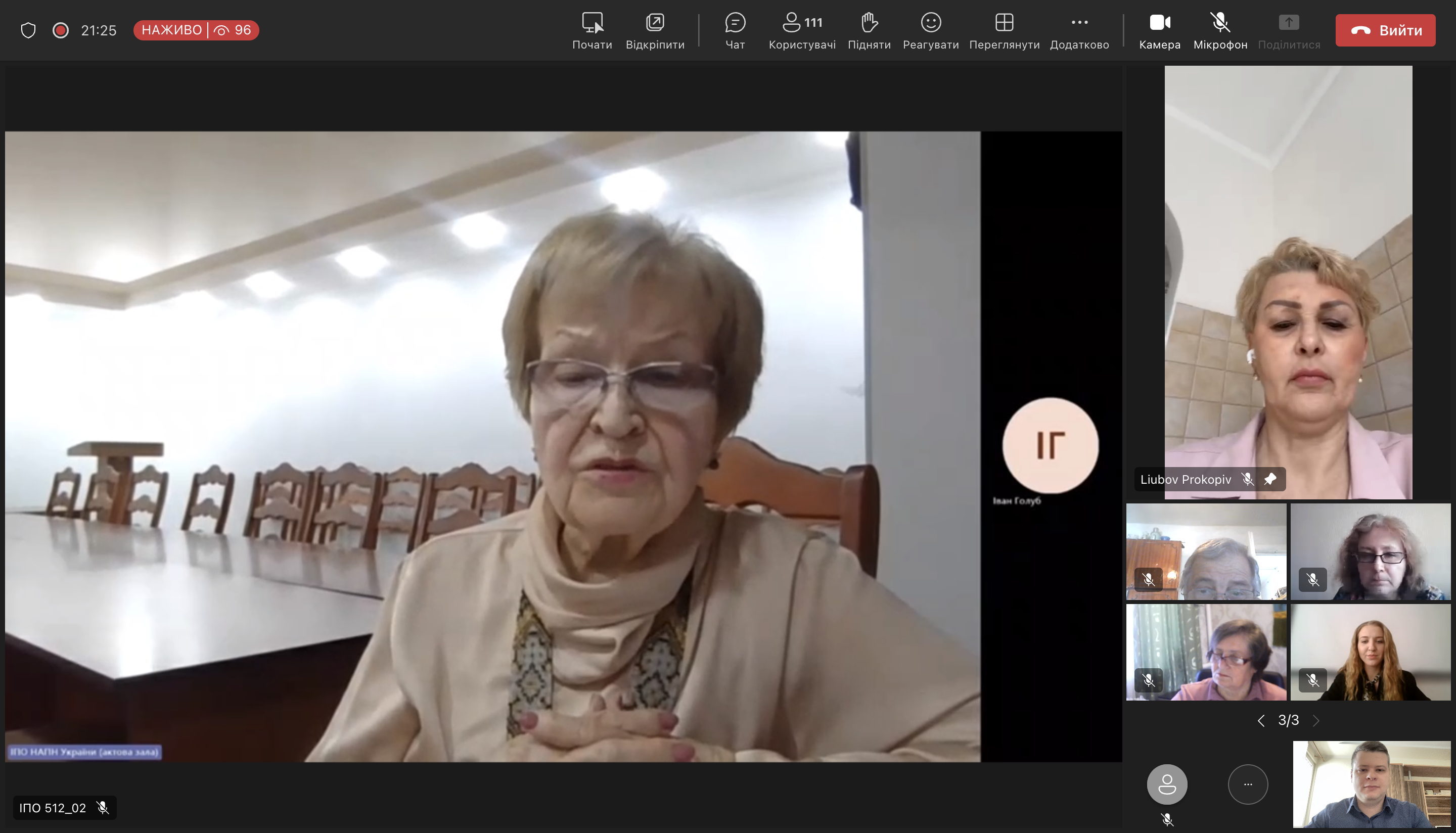
Task: Click the shield security icon
Action: (x=28, y=30)
